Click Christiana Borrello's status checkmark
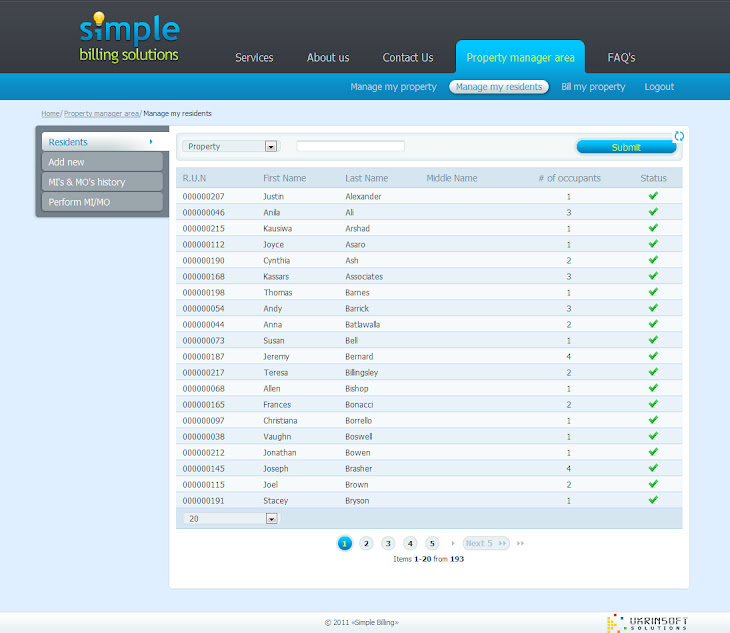Screen dimensions: 730x633 pos(653,420)
